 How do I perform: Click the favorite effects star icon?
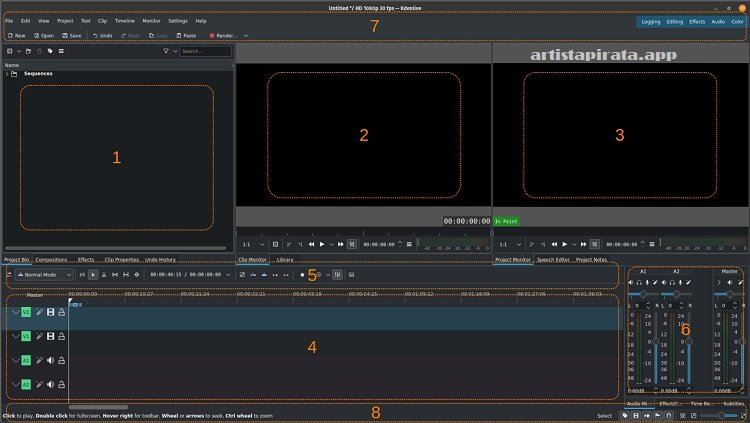pos(302,275)
